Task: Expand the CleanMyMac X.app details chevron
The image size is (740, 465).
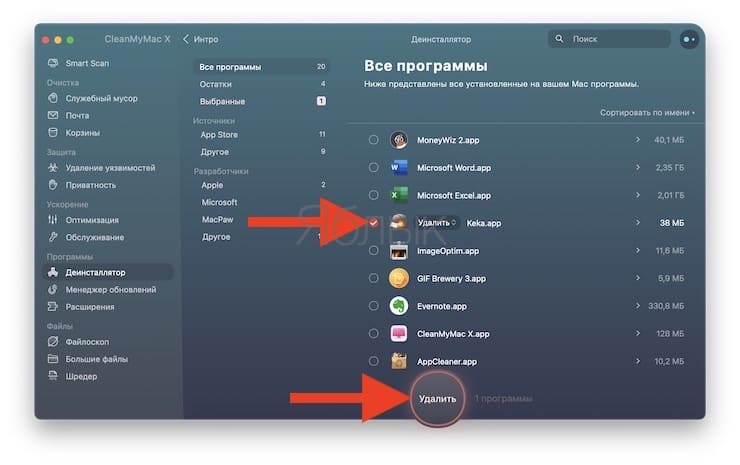Action: click(638, 333)
